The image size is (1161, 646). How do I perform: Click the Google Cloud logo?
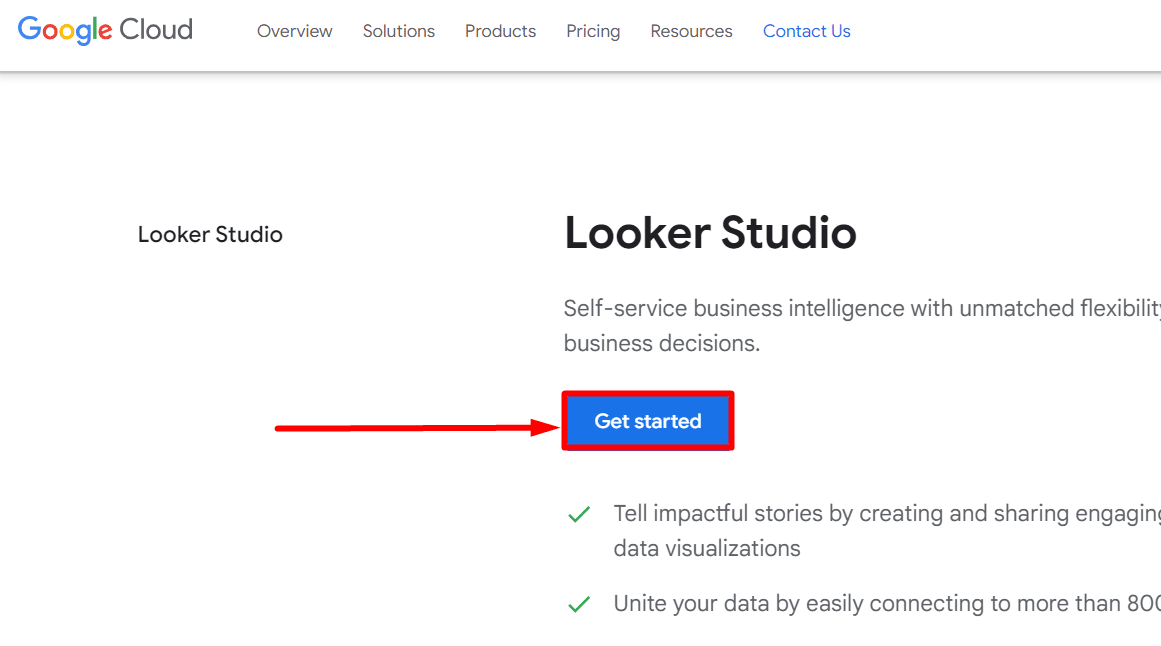104,30
